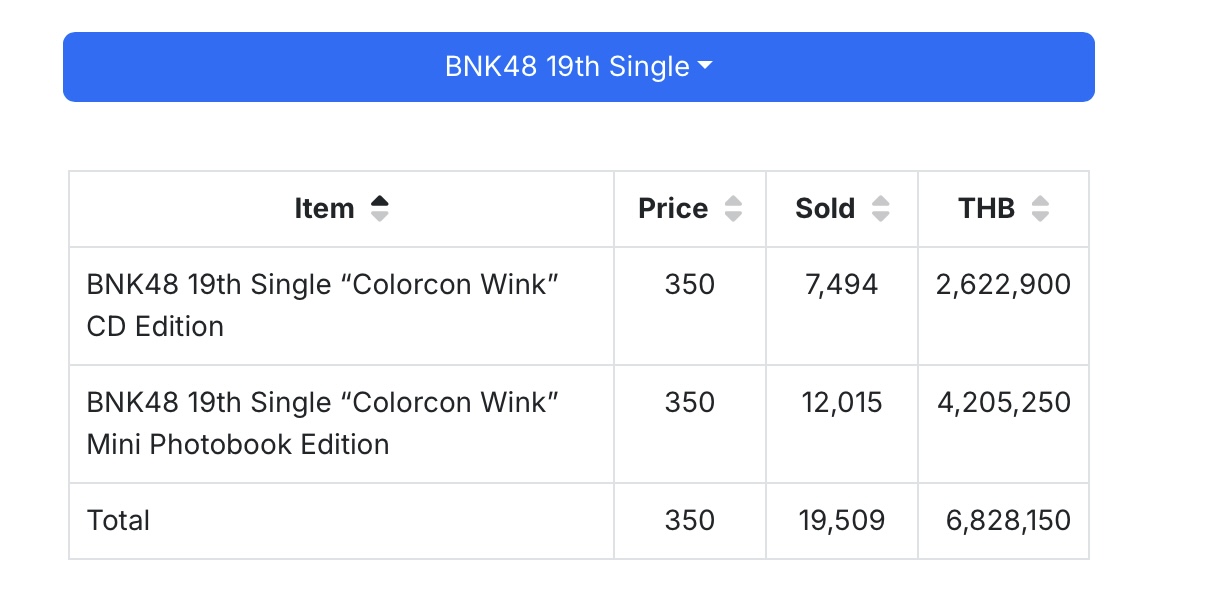This screenshot has height=614, width=1225.
Task: Click the Sold column header label
Action: 825,208
